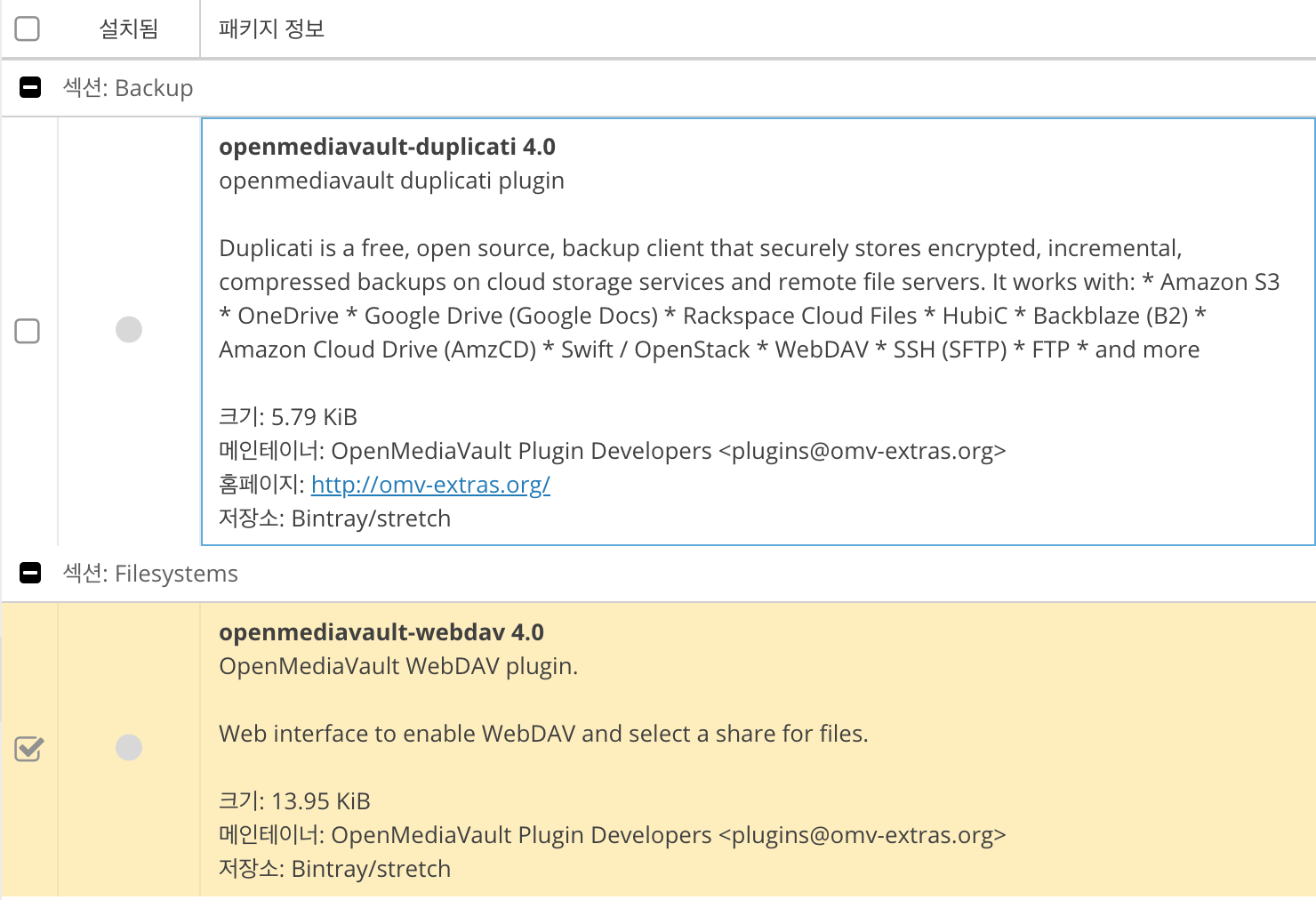Sort by the 설치됨 column header

pyautogui.click(x=129, y=28)
